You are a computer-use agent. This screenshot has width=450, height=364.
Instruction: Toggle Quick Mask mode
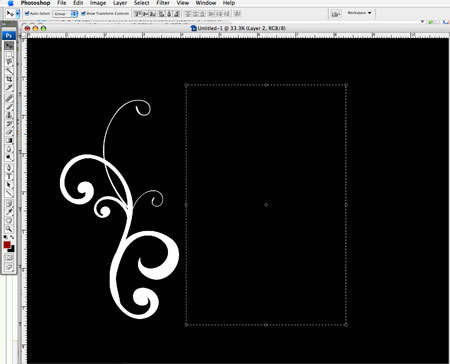pos(9,258)
